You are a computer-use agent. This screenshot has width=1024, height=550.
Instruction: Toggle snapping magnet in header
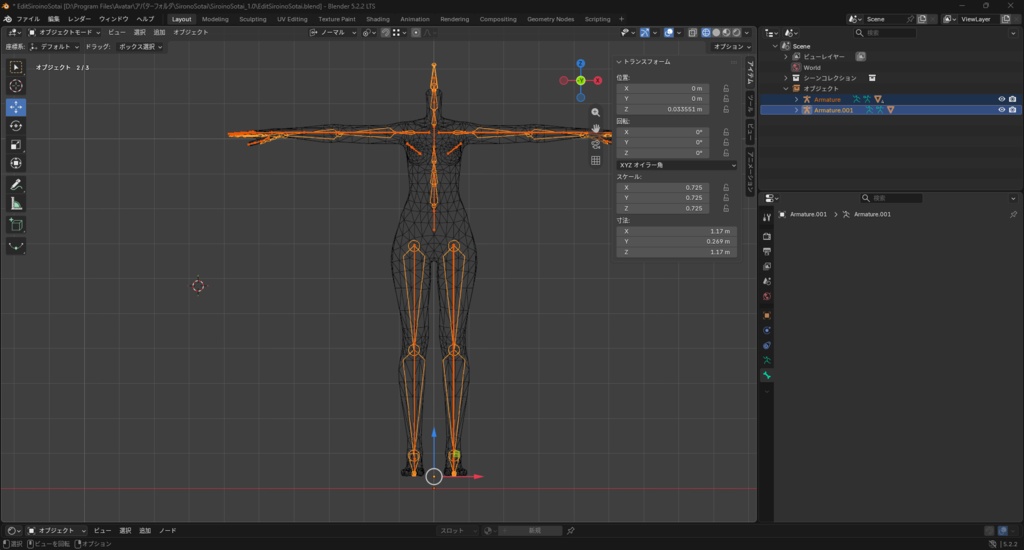tap(385, 32)
